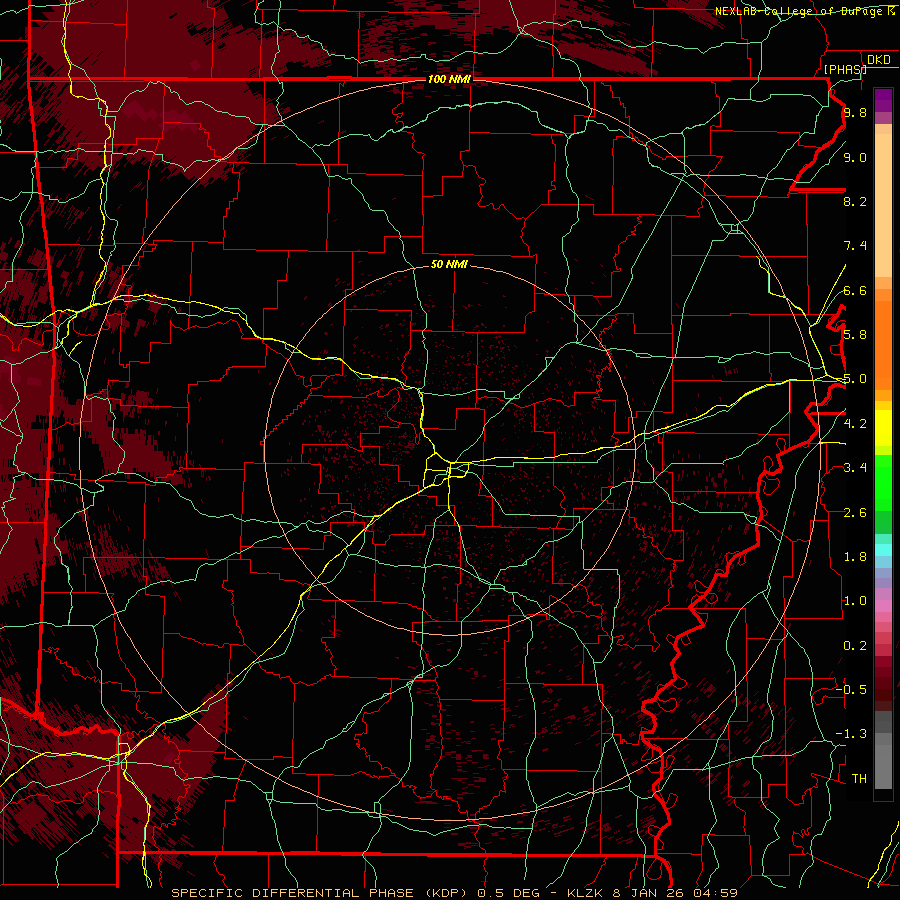Select the 9.0 value on the KDP scale
The width and height of the screenshot is (900, 900).
[x=855, y=157]
